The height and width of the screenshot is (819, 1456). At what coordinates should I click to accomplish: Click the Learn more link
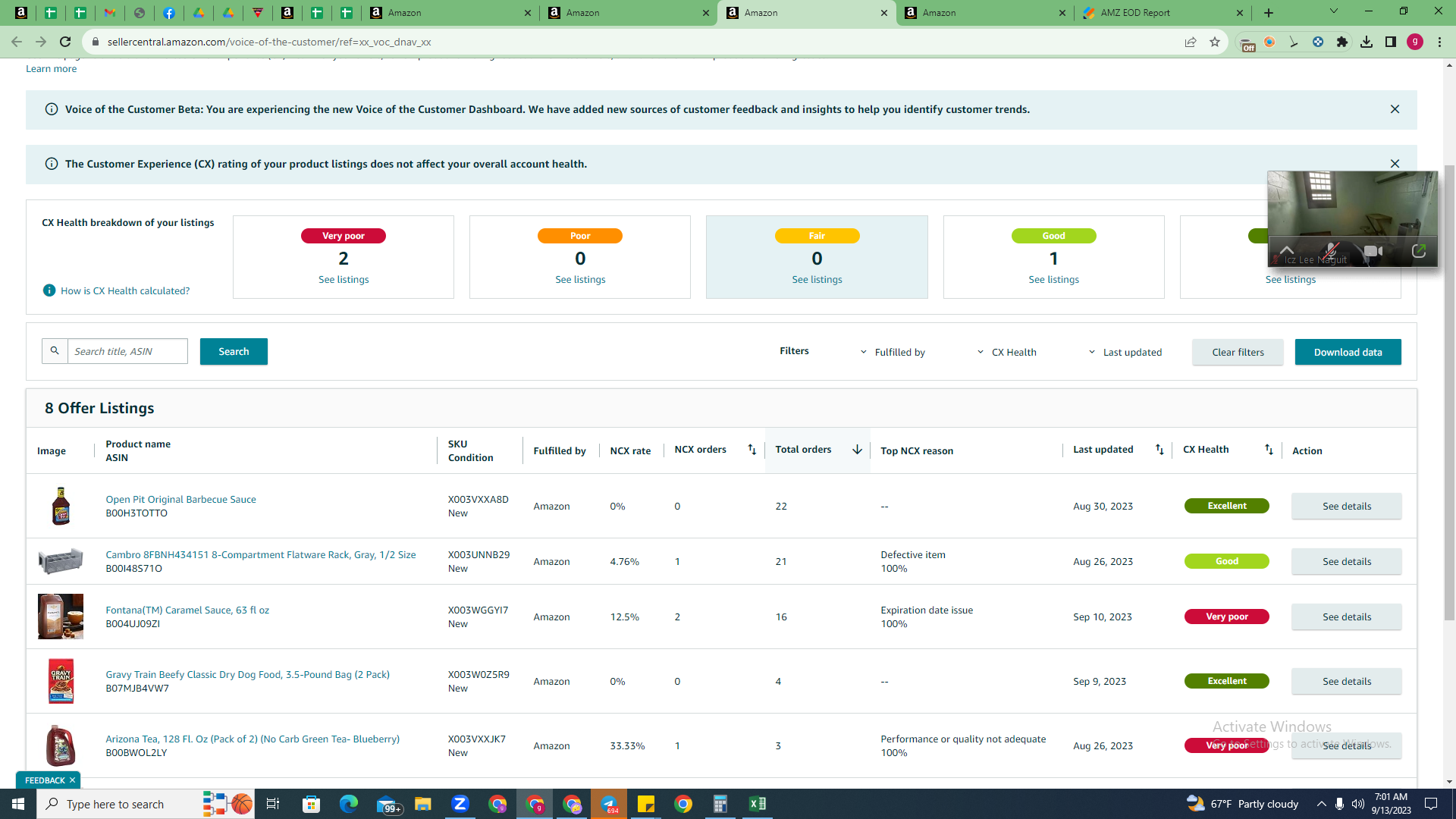click(x=52, y=69)
